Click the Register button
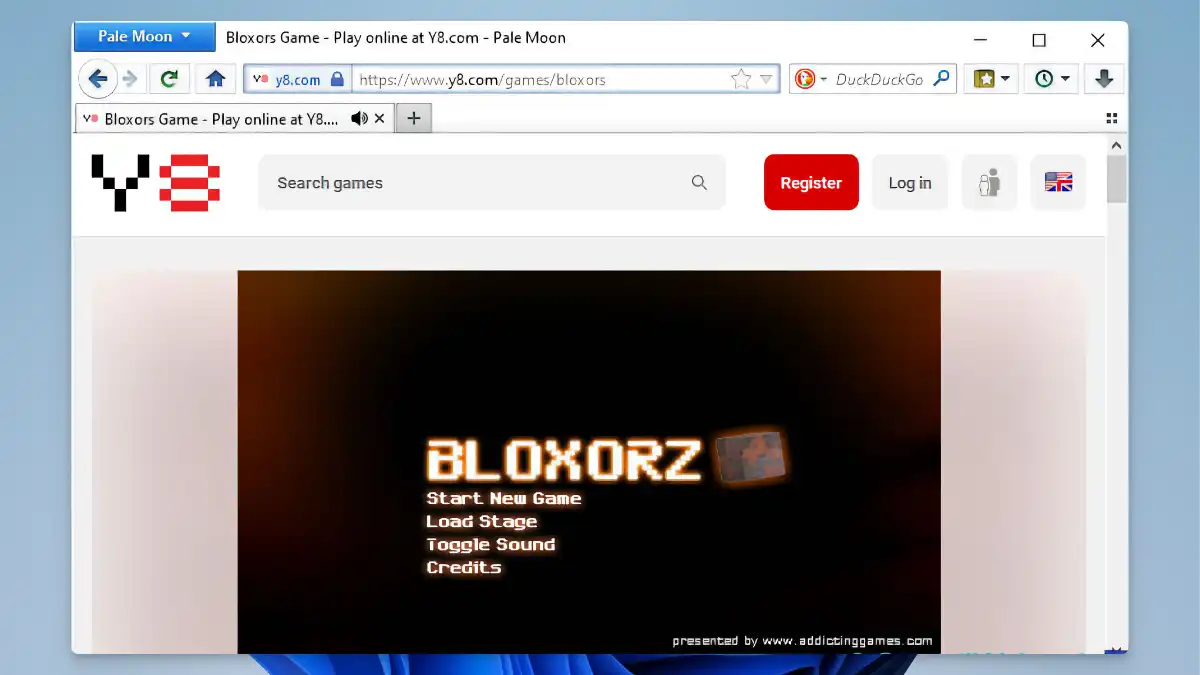 [811, 182]
